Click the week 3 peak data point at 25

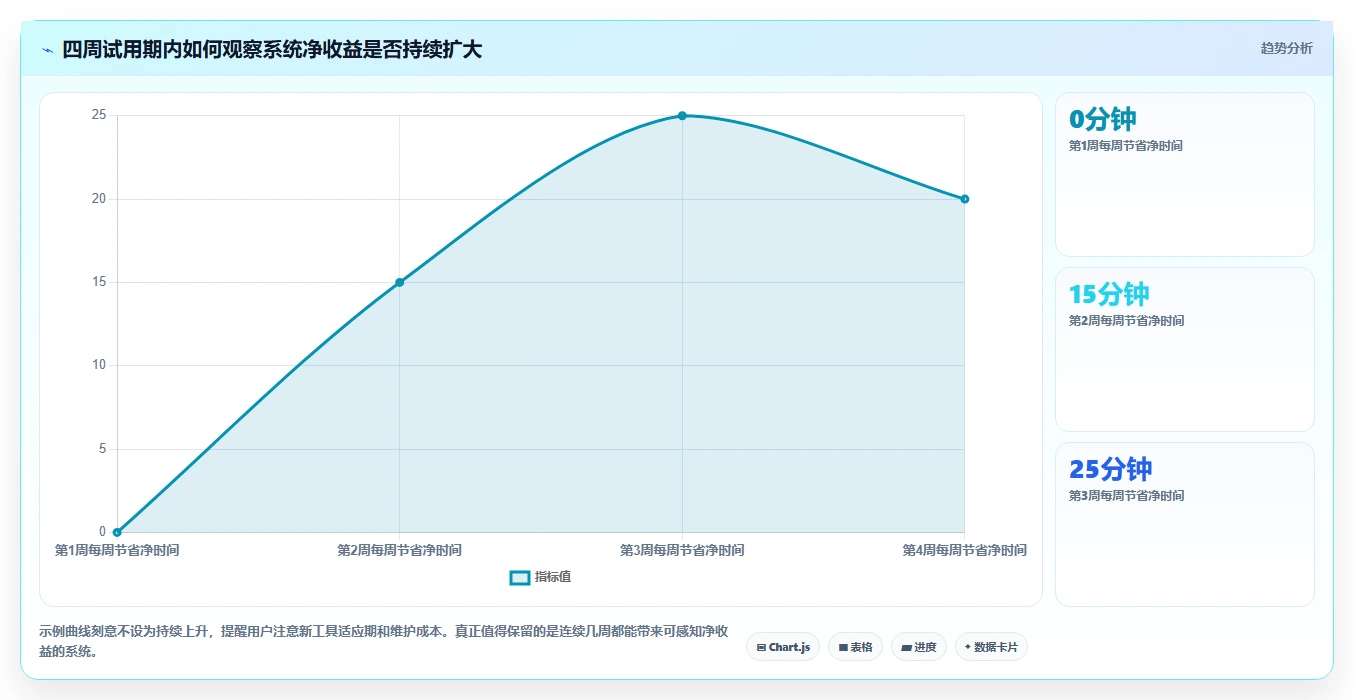[682, 116]
